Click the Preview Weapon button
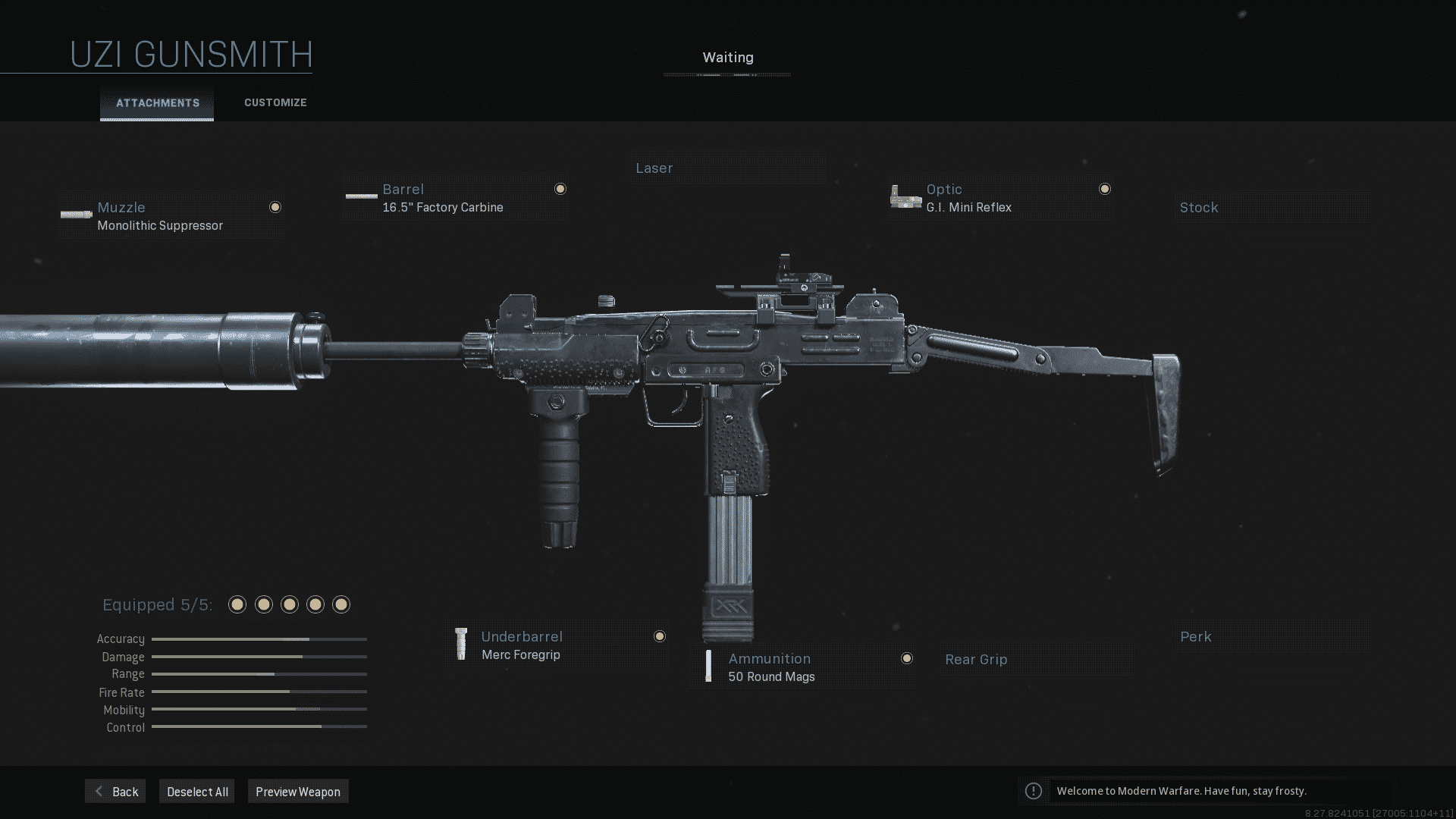Screen dimensions: 1456x819 pyautogui.click(x=297, y=791)
